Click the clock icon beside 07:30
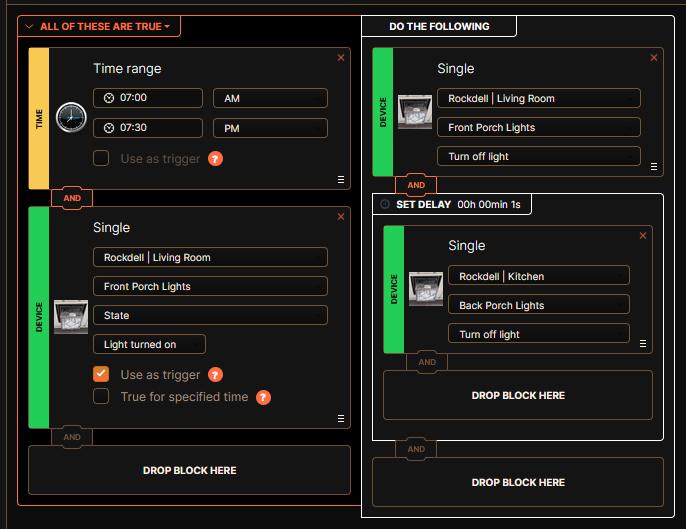Viewport: 686px width, 529px height. 109,128
